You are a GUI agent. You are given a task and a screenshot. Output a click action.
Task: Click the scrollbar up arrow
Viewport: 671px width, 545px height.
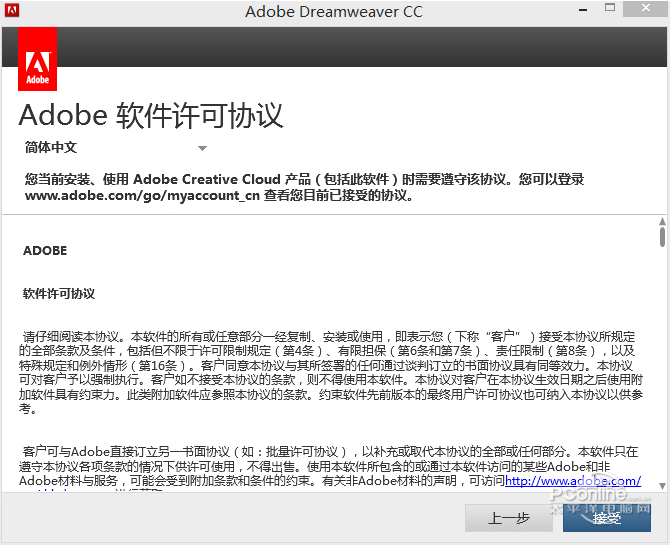(661, 221)
